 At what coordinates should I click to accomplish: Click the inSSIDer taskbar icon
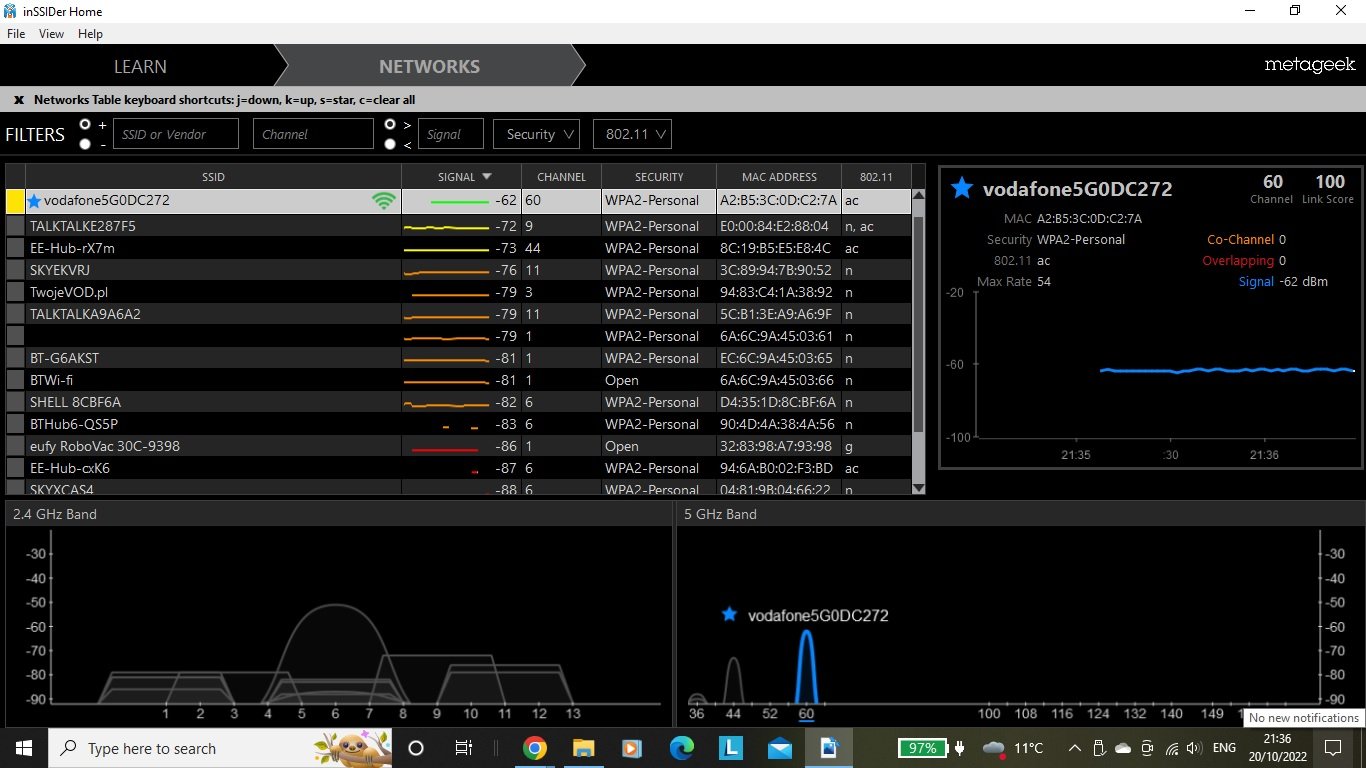(x=829, y=748)
